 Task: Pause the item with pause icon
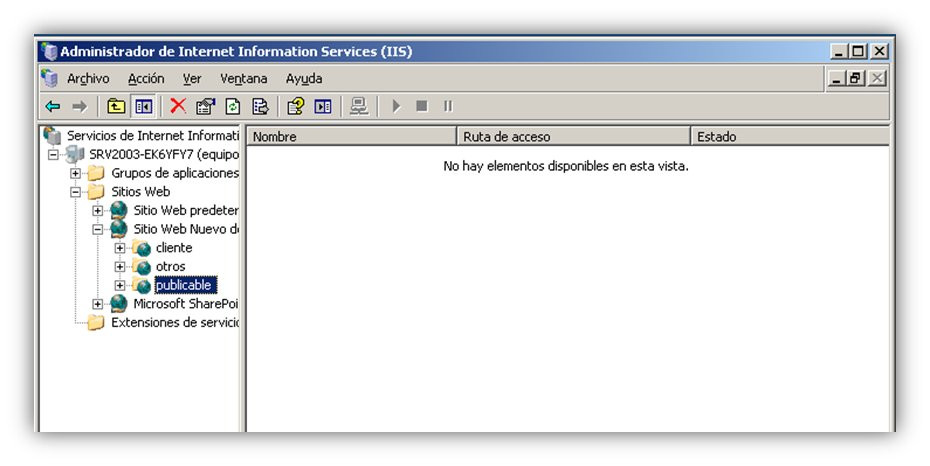448,106
